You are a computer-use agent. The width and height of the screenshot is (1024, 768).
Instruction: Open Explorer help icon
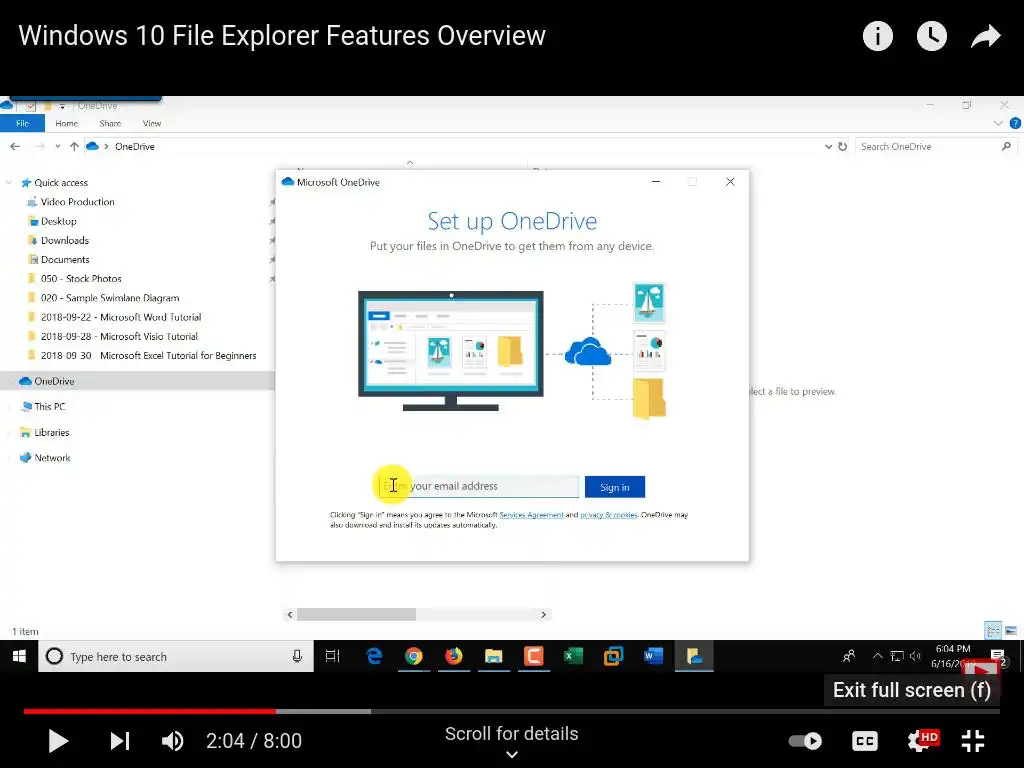(1015, 123)
